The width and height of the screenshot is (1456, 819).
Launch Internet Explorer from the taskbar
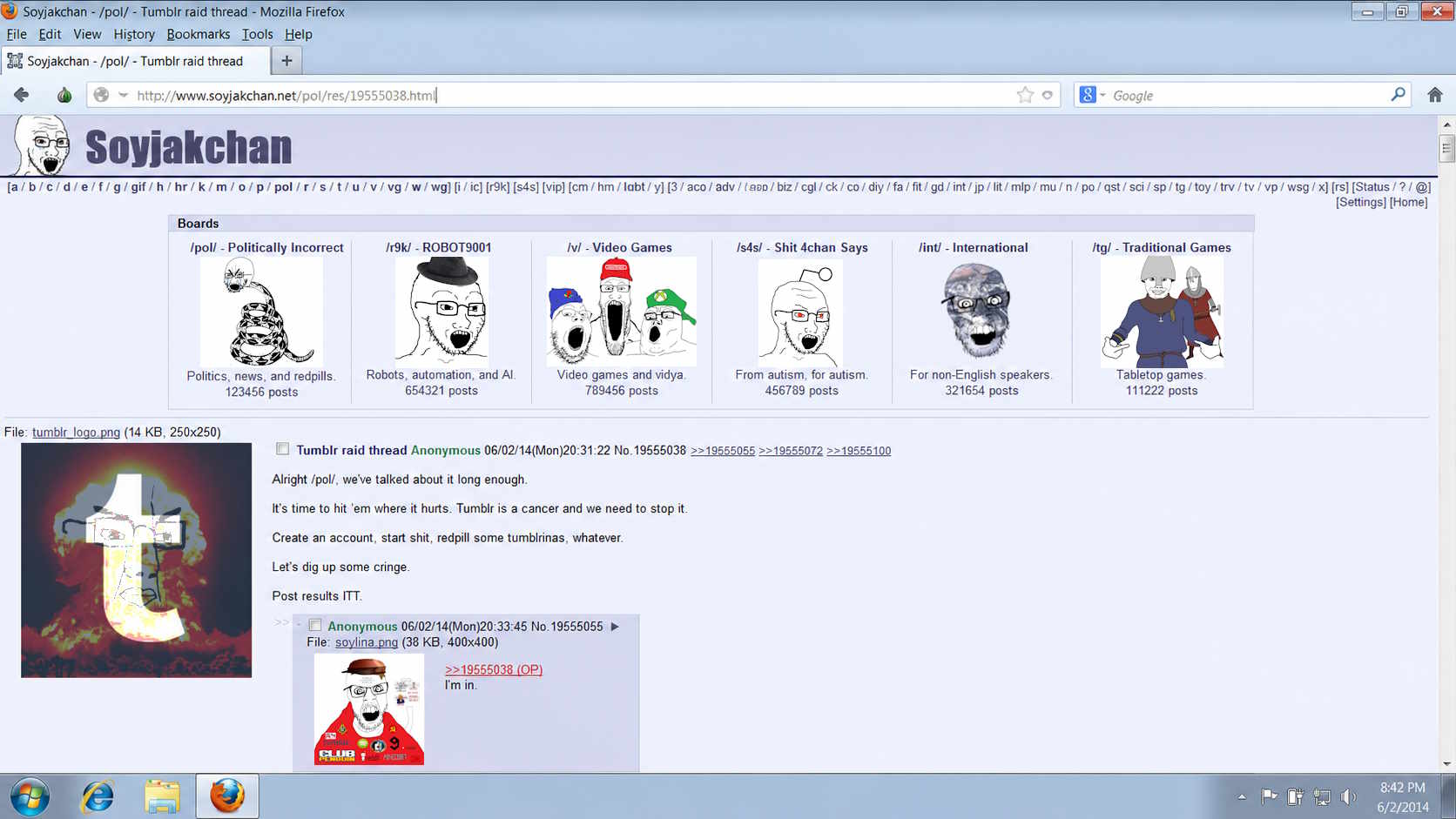coord(98,796)
